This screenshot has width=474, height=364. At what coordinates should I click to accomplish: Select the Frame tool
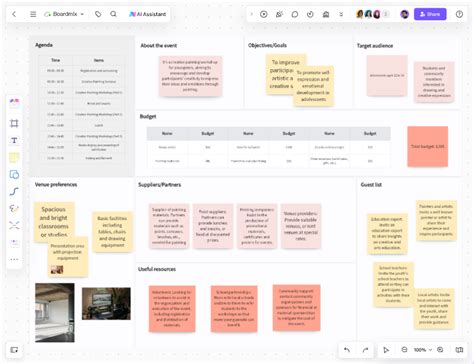tap(14, 123)
